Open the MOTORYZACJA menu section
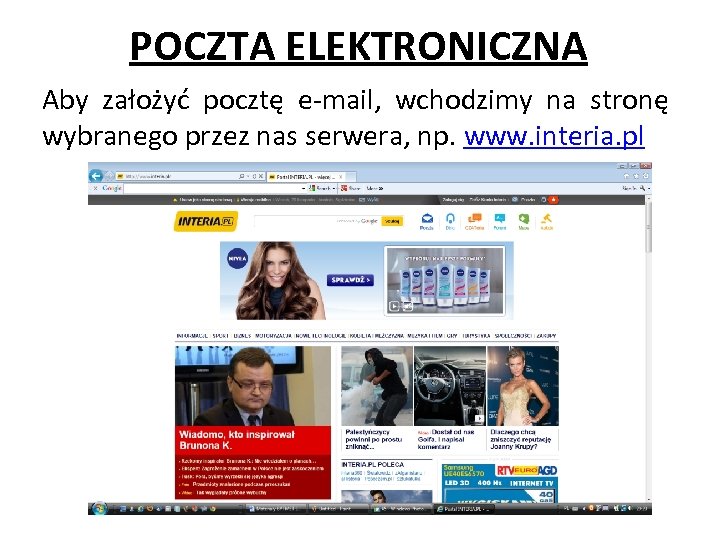The width and height of the screenshot is (720, 540). point(273,336)
